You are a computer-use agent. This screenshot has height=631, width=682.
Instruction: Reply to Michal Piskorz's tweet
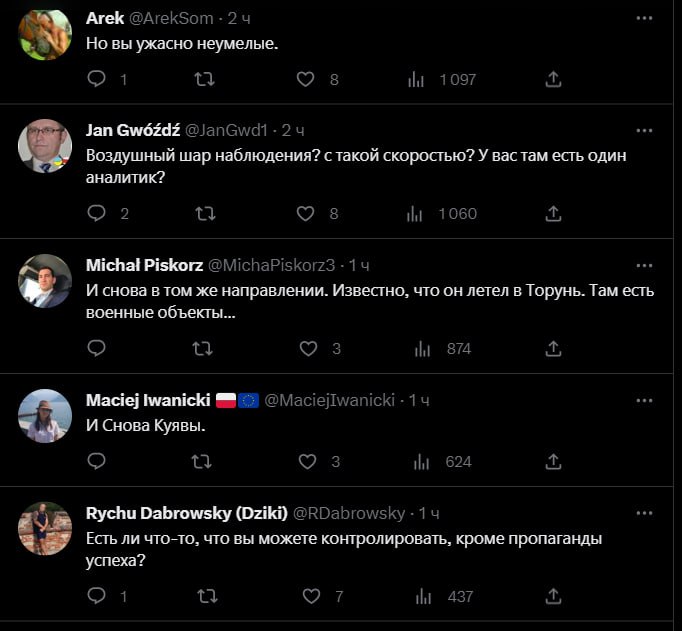point(97,349)
